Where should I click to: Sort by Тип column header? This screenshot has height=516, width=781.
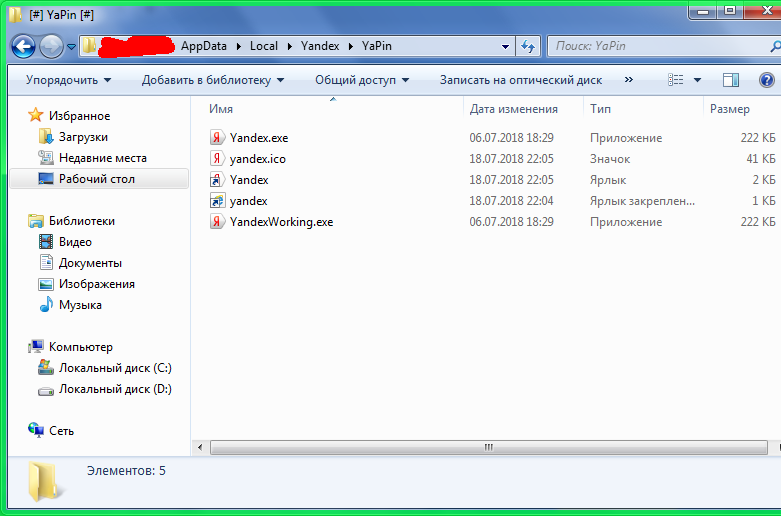click(643, 109)
